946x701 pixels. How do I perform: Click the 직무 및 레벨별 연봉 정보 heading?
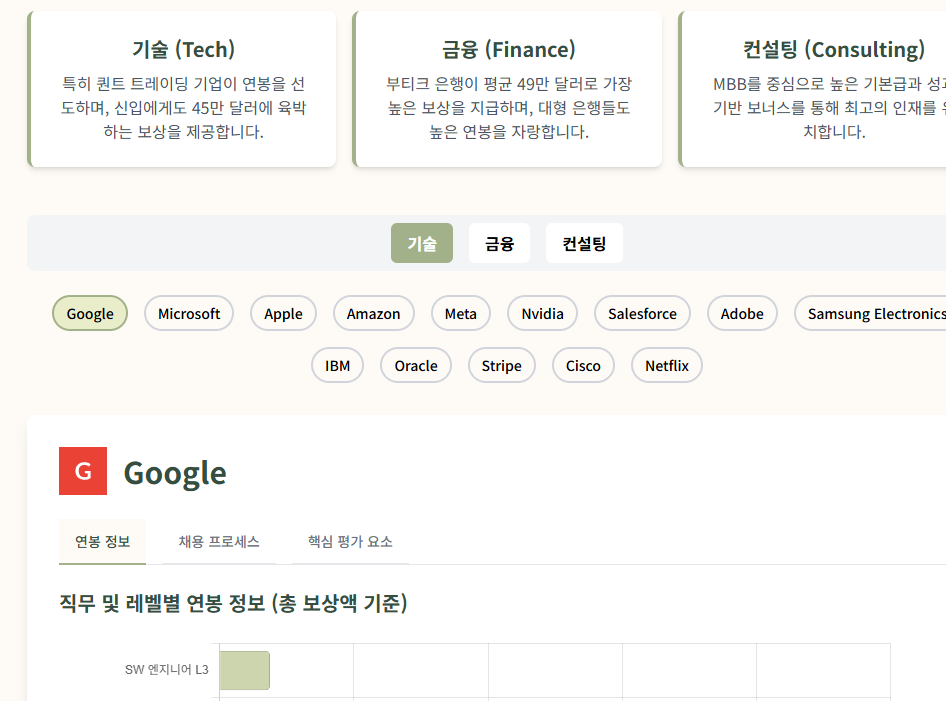233,603
